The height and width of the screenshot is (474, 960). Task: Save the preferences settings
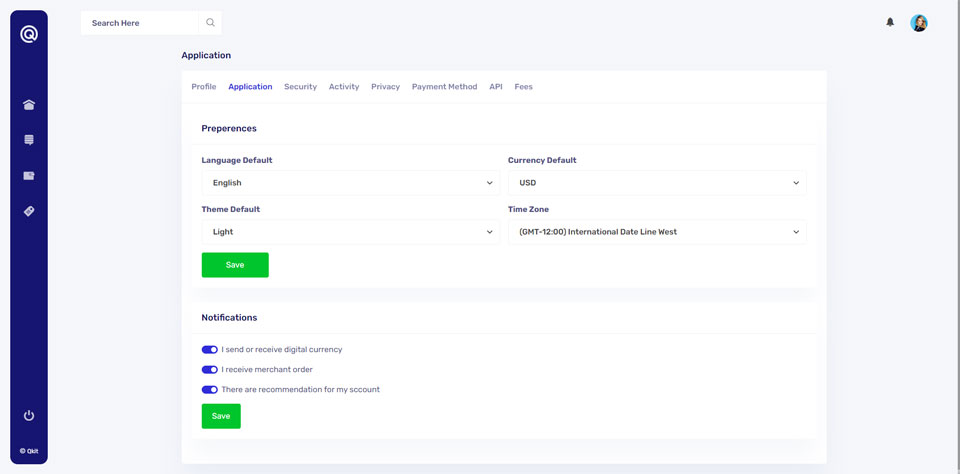(x=235, y=265)
